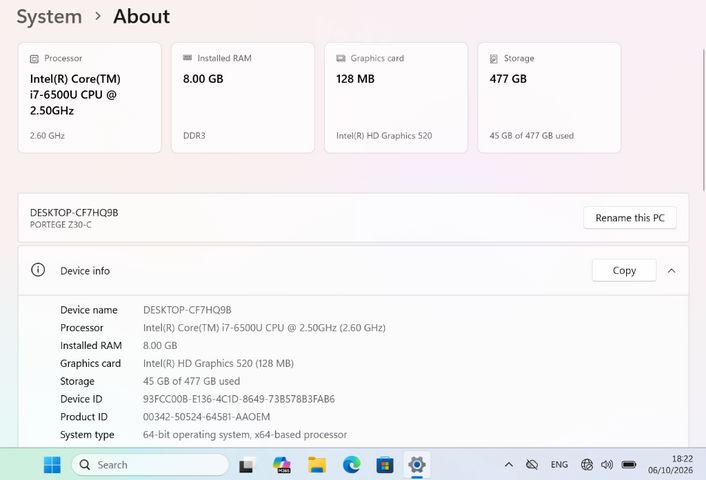Copy the device info

pos(624,271)
